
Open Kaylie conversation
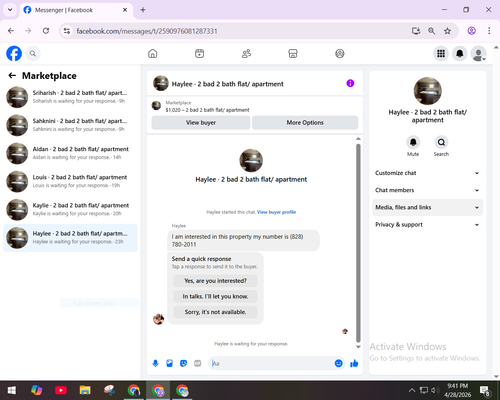tap(70, 210)
